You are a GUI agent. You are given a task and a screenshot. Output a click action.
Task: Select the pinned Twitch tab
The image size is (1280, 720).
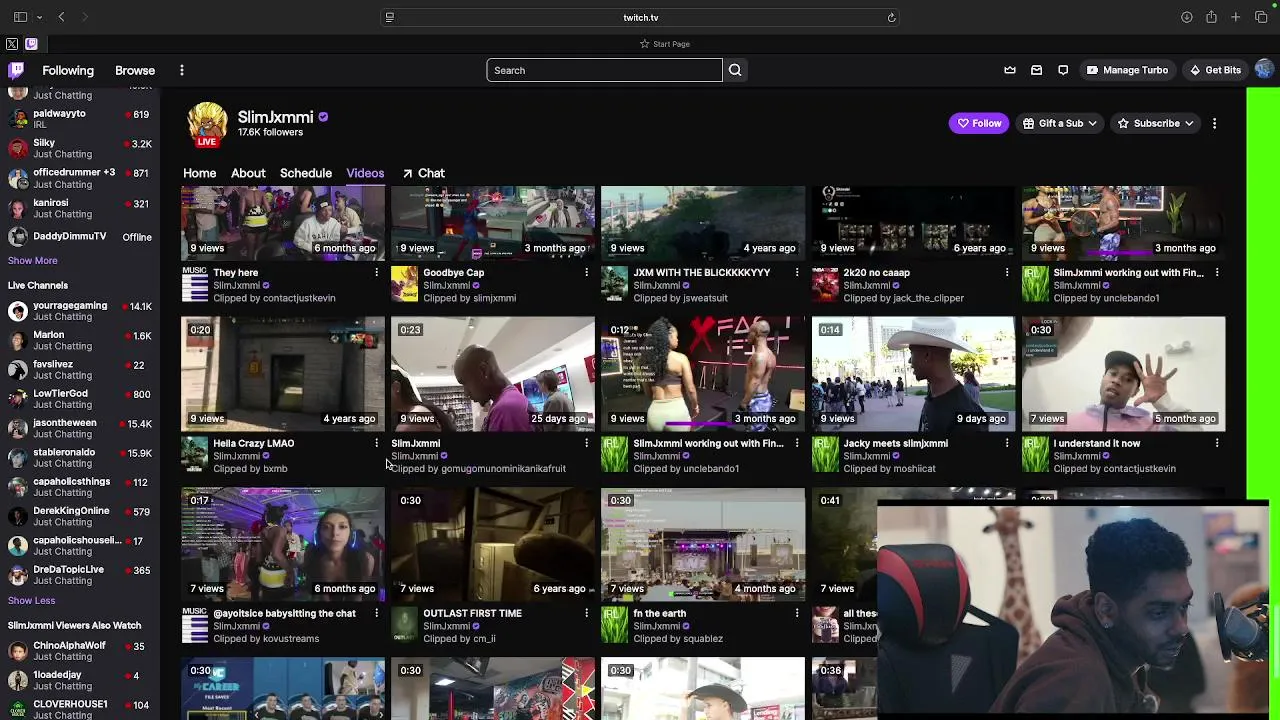coord(31,44)
